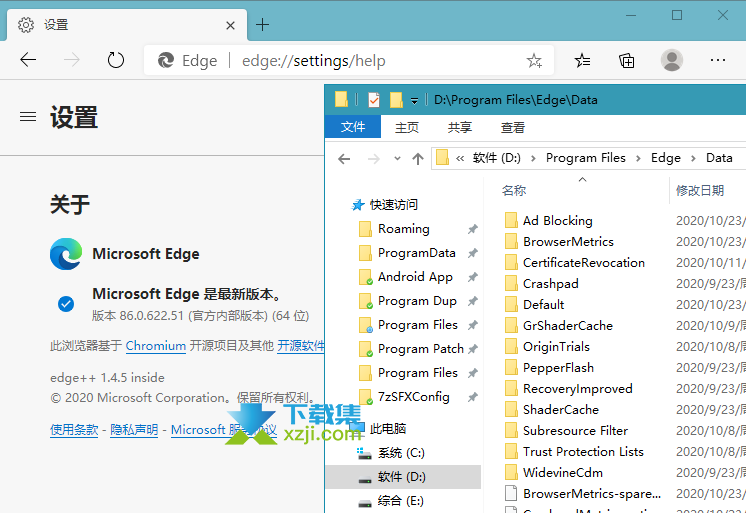Select 软件 (D:) breadcrumb segment
The image size is (746, 513).
pyautogui.click(x=497, y=158)
